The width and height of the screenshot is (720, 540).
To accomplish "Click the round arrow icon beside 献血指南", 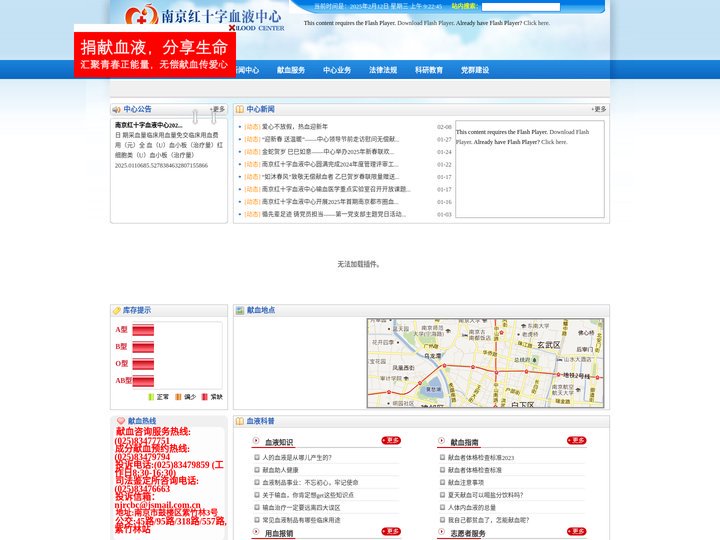I will click(x=441, y=441).
